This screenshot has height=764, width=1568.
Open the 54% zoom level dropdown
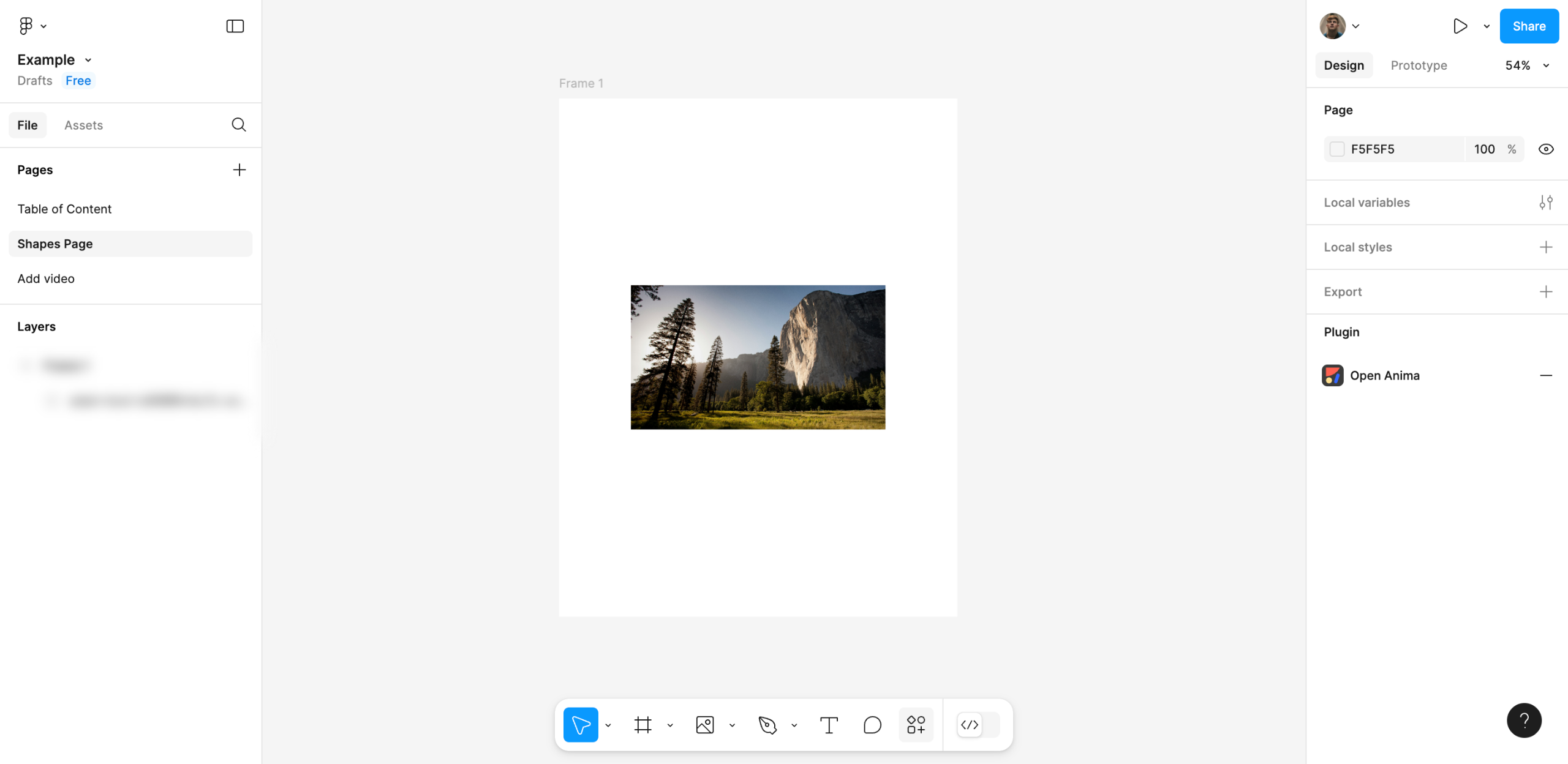[1527, 66]
